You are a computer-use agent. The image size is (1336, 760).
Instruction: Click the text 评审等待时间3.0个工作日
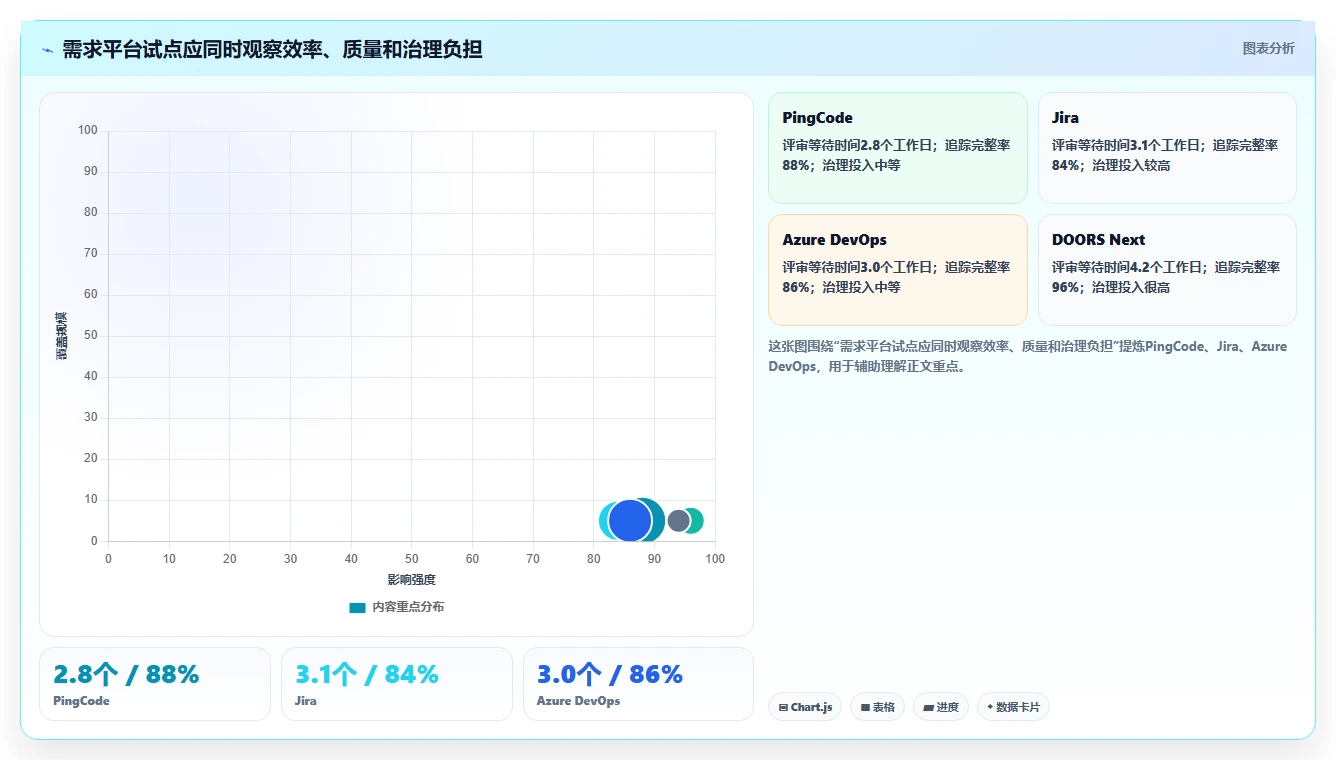point(859,267)
